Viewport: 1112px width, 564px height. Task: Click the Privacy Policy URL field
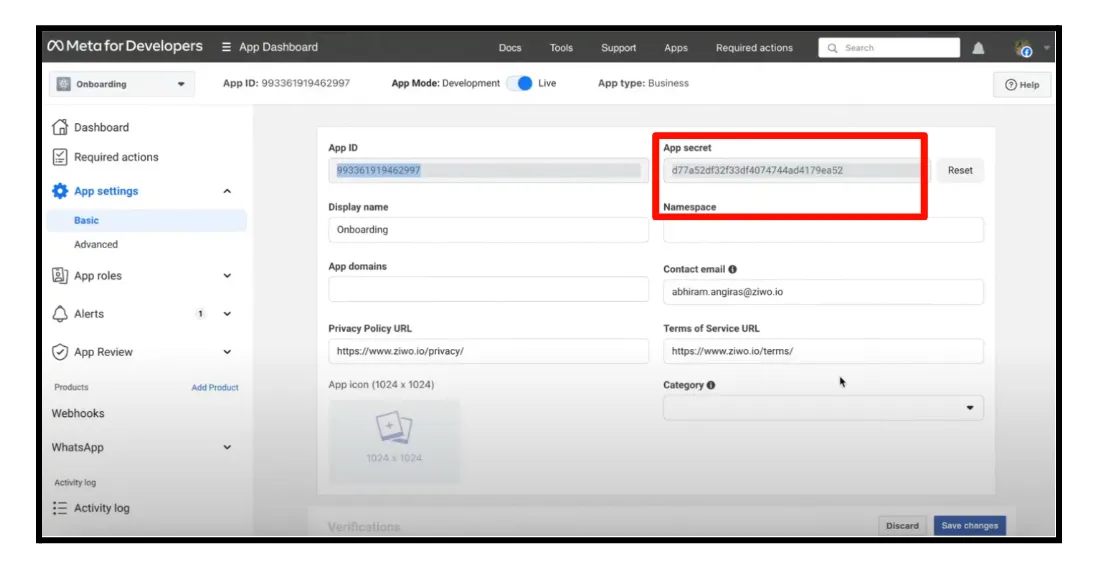(x=488, y=351)
